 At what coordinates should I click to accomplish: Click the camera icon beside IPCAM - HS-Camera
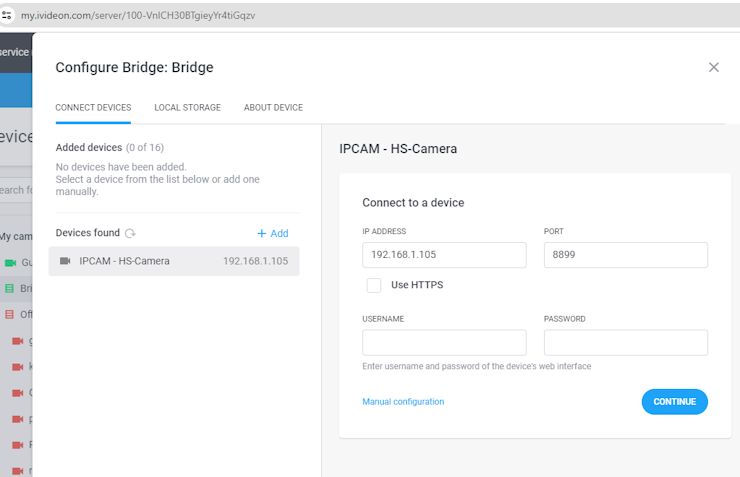point(65,261)
